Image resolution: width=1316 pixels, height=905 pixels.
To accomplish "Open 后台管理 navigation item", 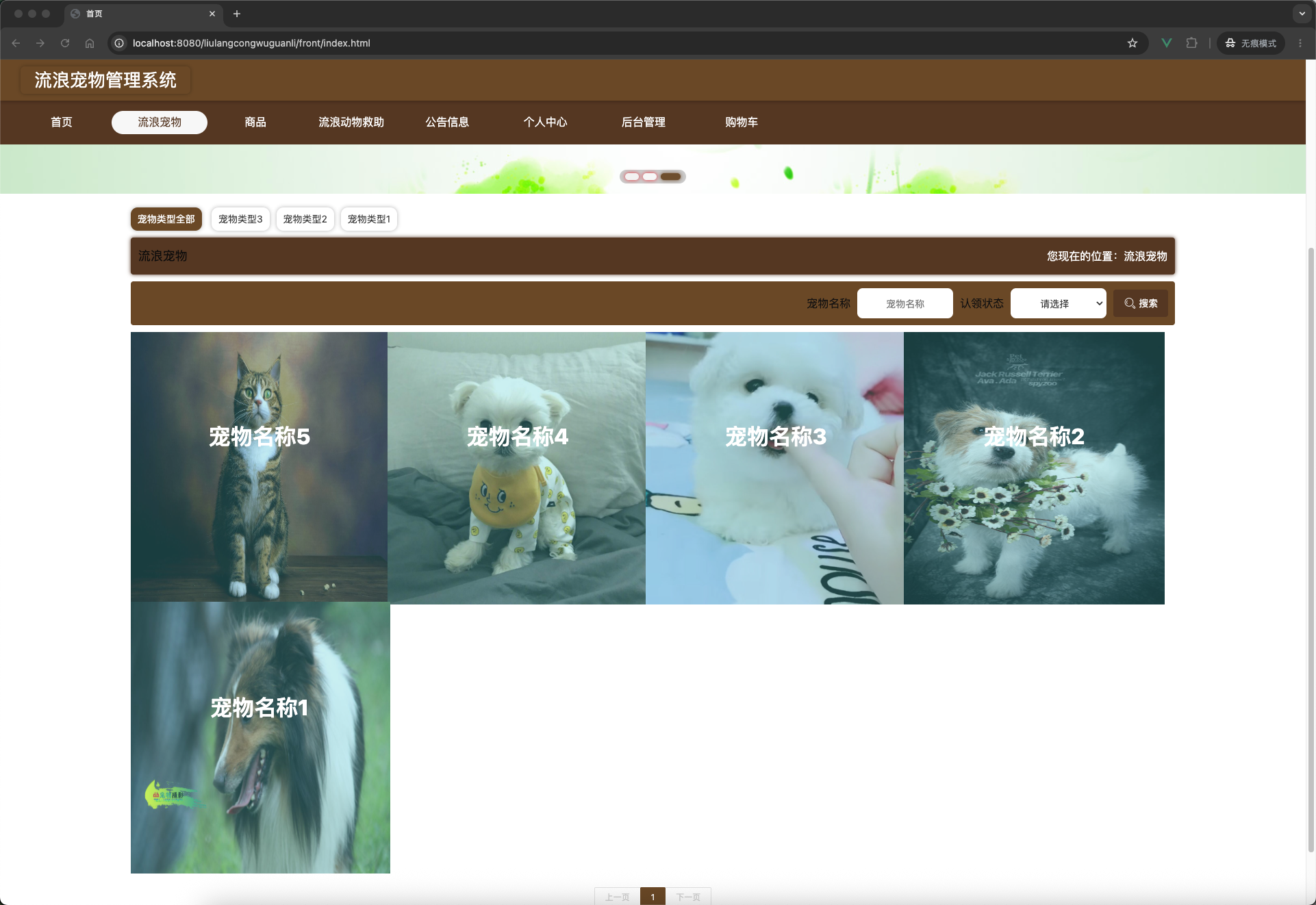I will point(644,122).
